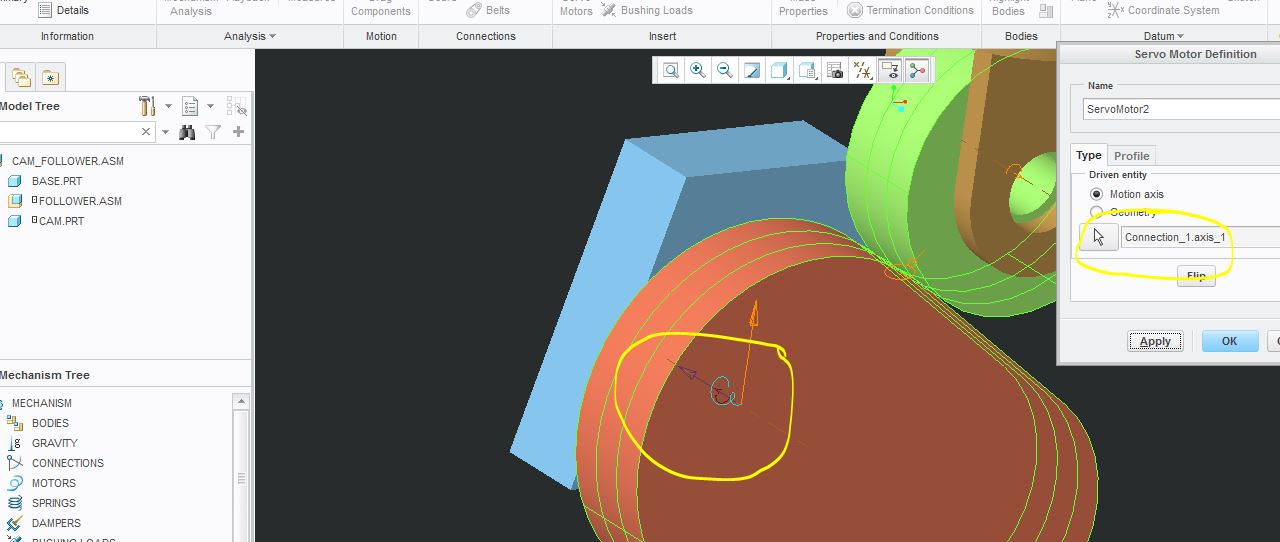Switch to the Favorites navigator tab
This screenshot has width=1280, height=542.
point(50,77)
